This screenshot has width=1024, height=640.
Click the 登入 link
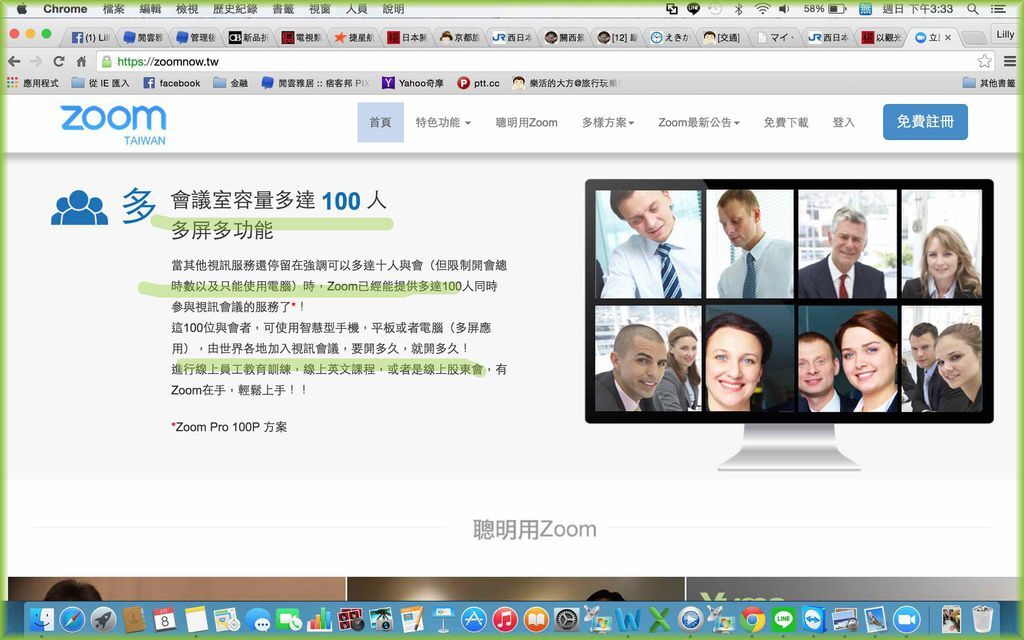pos(843,122)
